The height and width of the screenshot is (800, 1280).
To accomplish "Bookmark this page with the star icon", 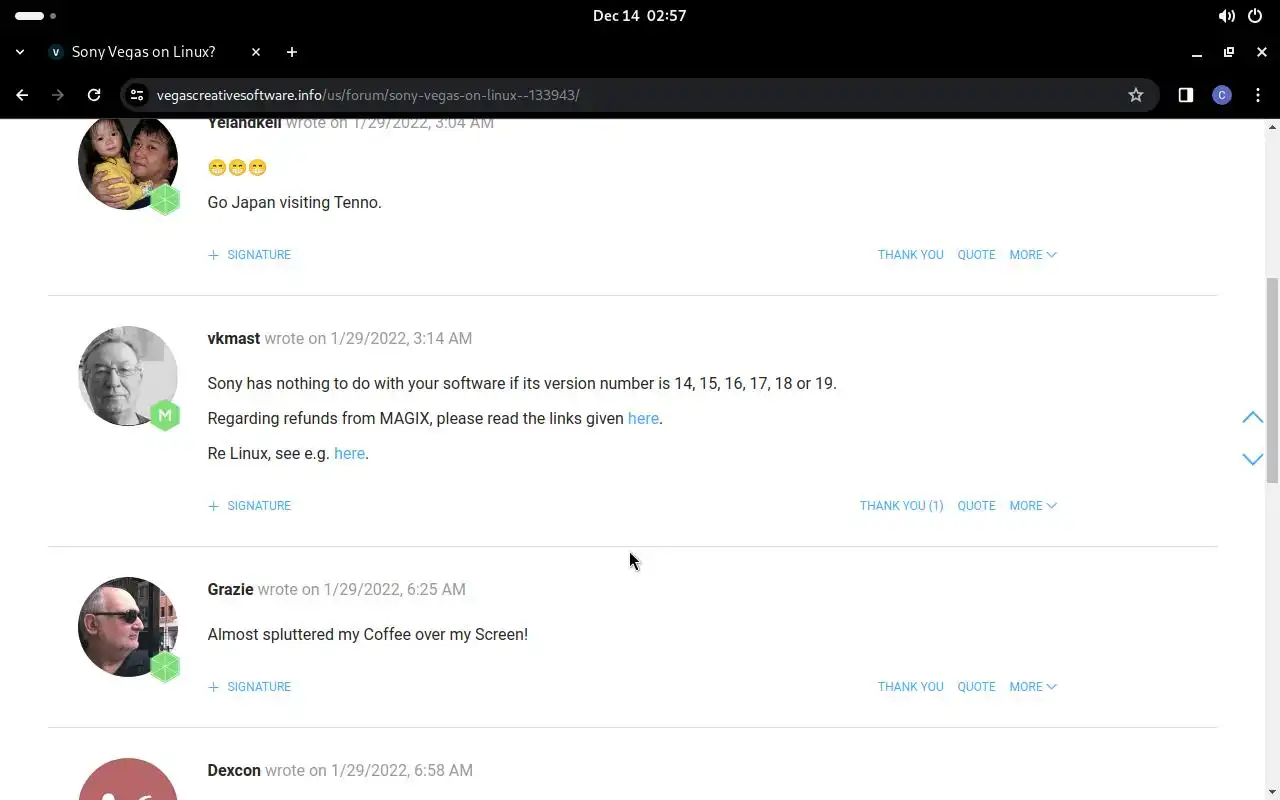I will (x=1136, y=95).
